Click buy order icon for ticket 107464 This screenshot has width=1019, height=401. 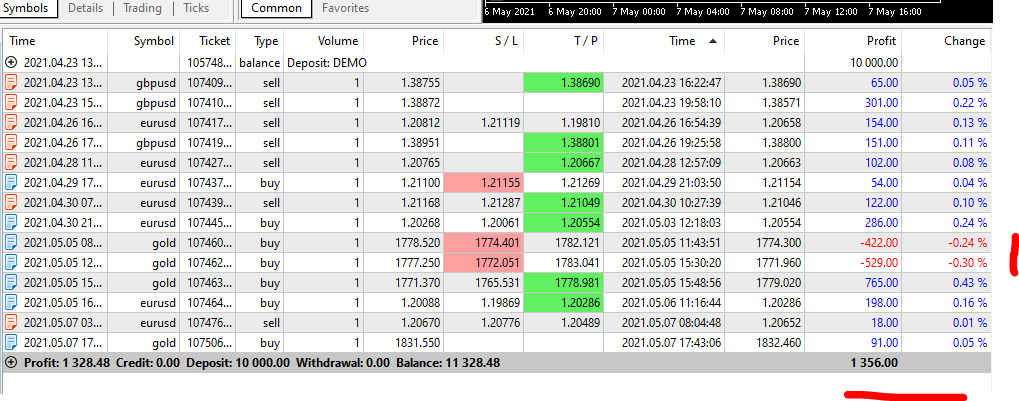[10, 303]
